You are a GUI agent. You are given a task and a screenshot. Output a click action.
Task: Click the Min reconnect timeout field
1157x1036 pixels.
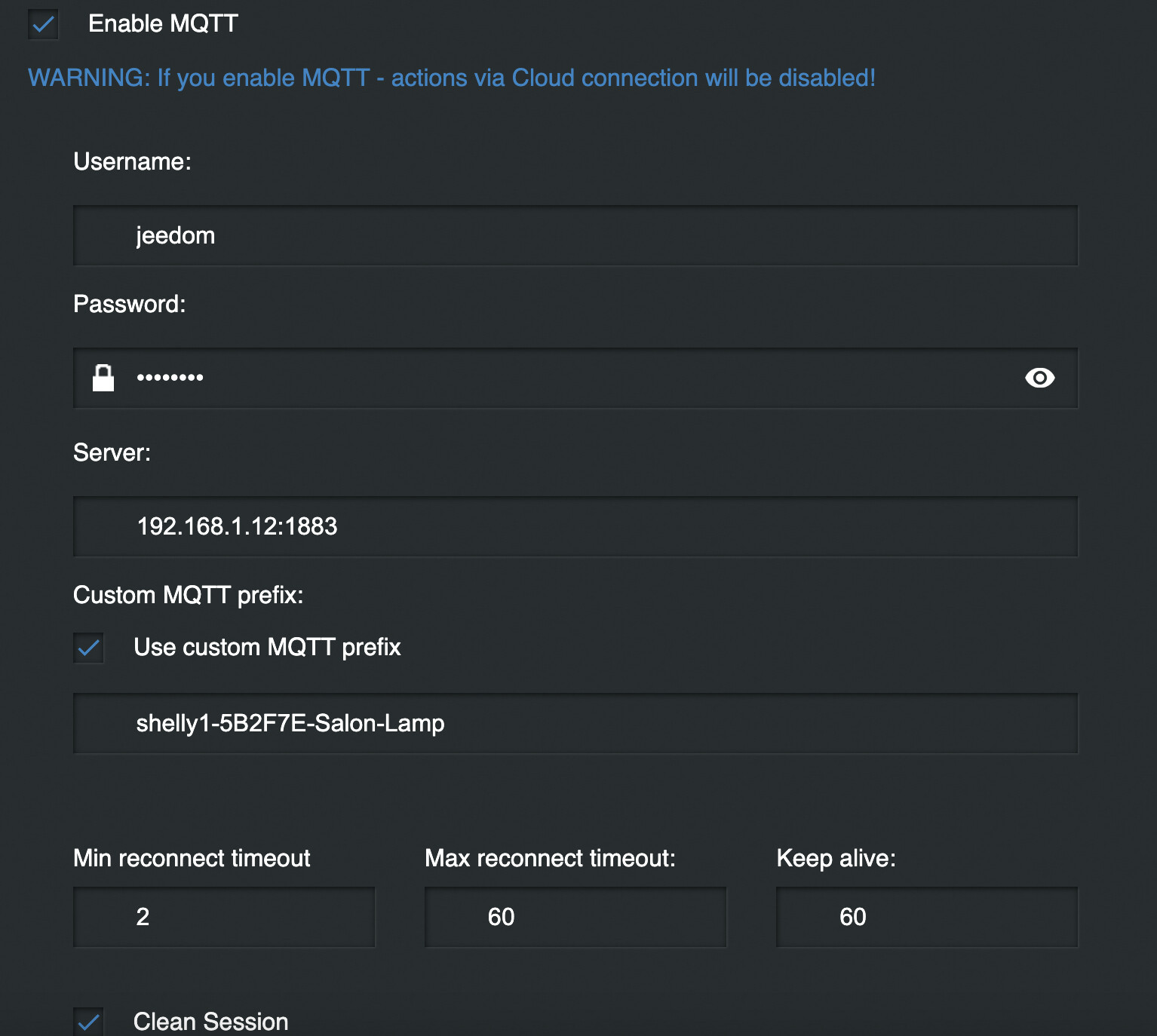click(x=224, y=917)
